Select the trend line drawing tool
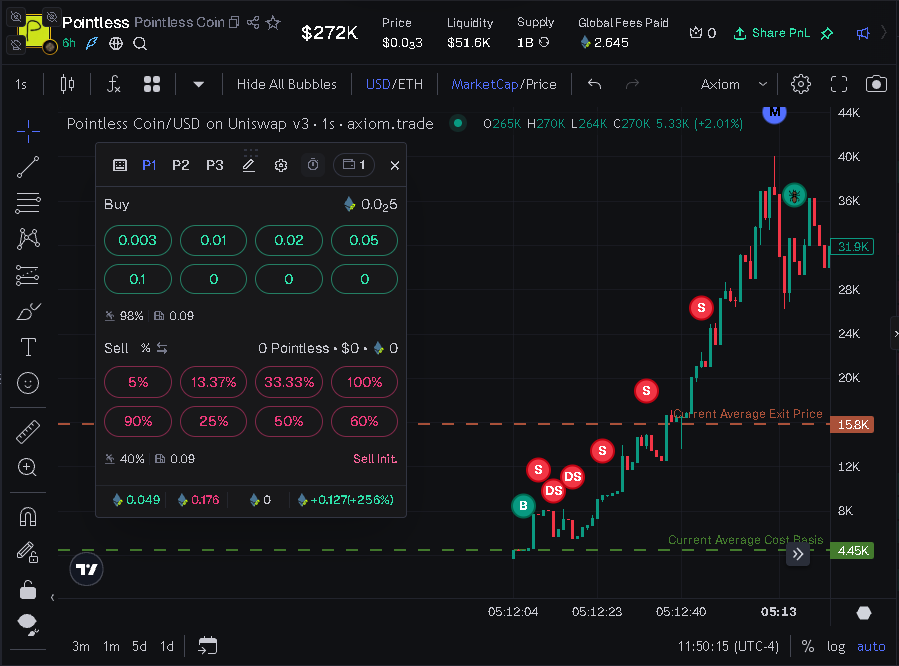The width and height of the screenshot is (899, 666). [x=28, y=167]
